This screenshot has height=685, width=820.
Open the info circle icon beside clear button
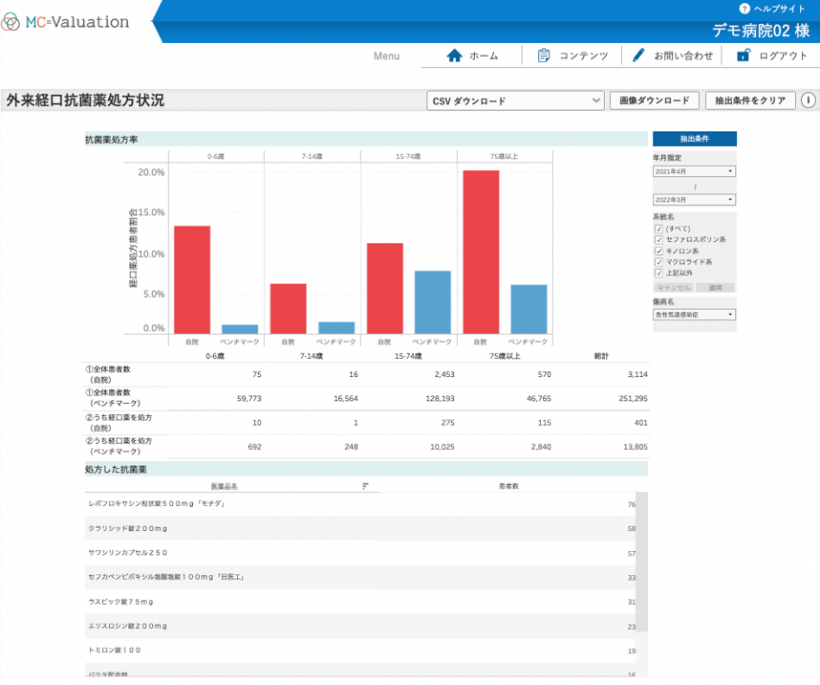(x=808, y=101)
